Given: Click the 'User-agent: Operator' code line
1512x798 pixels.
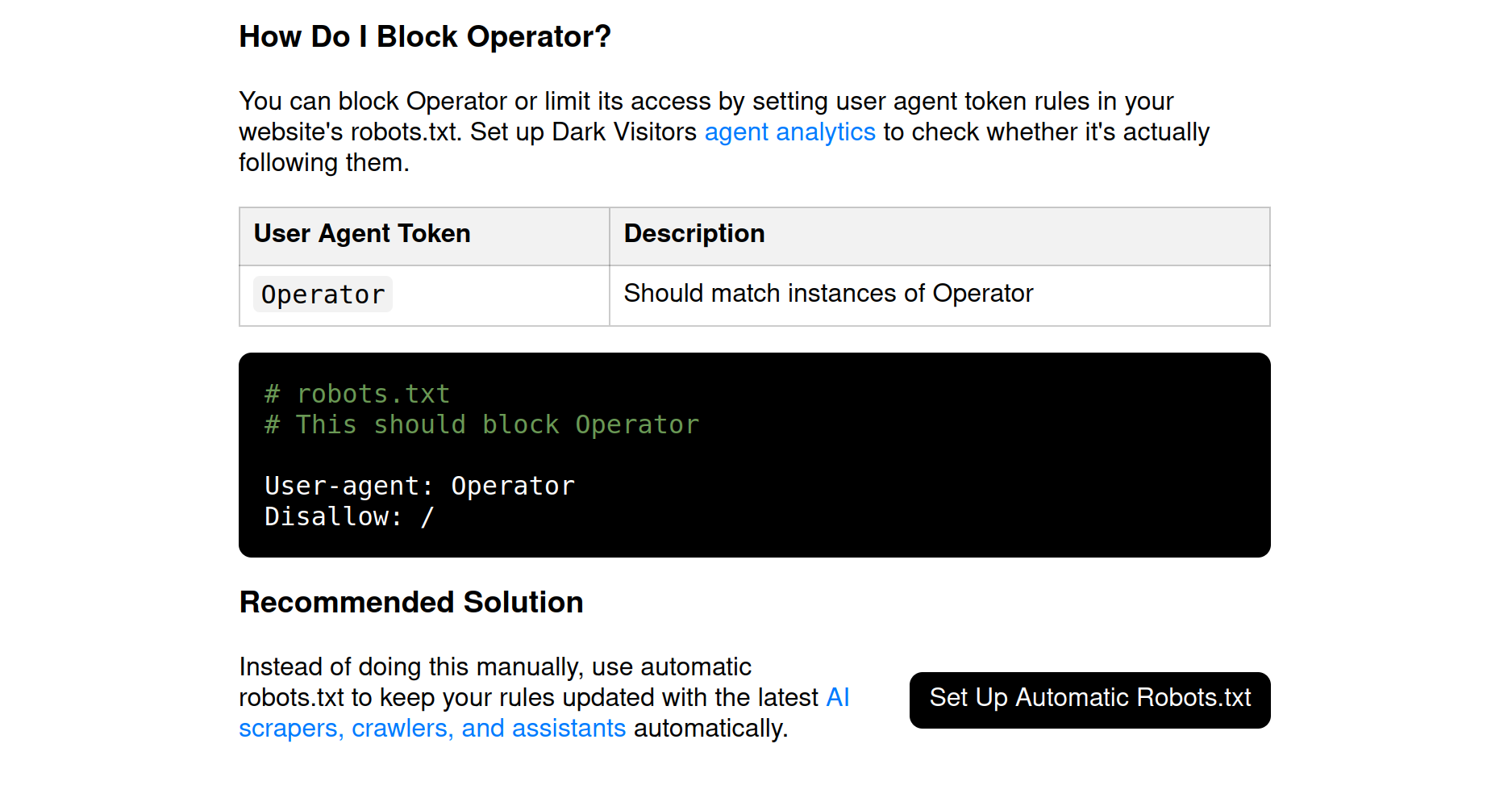Looking at the screenshot, I should (419, 487).
